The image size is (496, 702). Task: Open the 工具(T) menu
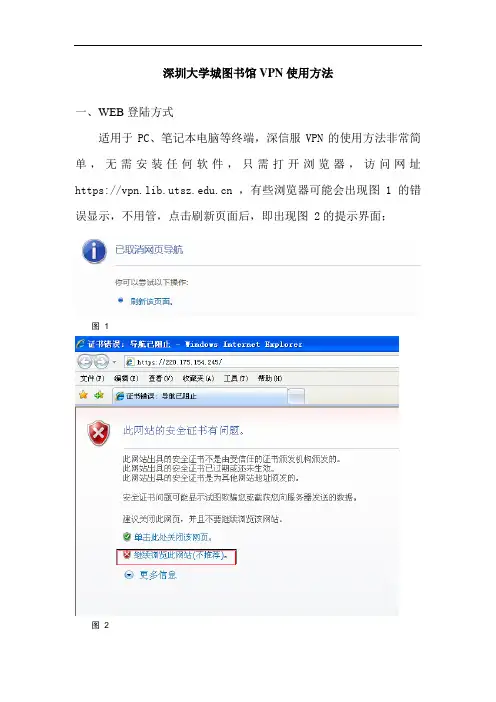coord(236,379)
